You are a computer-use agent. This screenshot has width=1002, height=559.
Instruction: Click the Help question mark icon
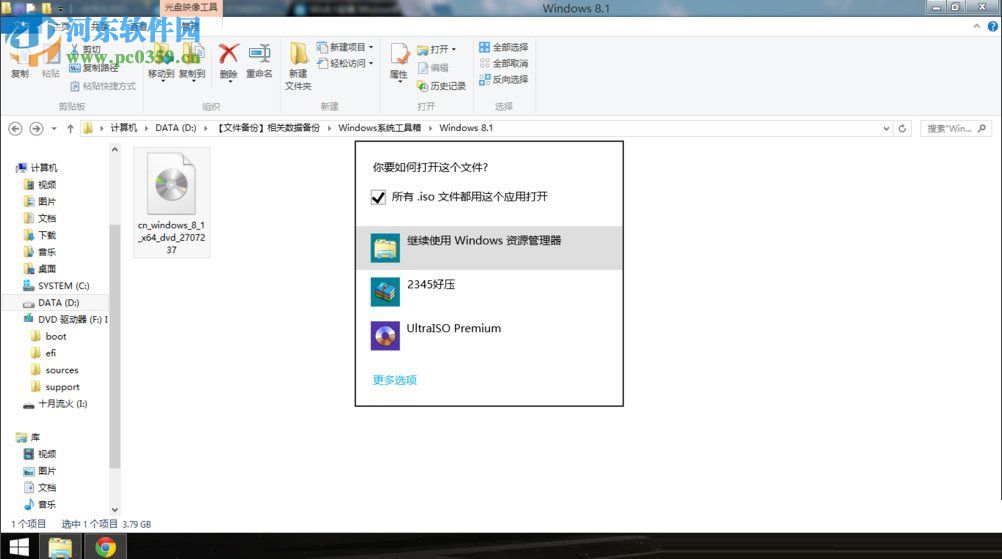[x=992, y=26]
